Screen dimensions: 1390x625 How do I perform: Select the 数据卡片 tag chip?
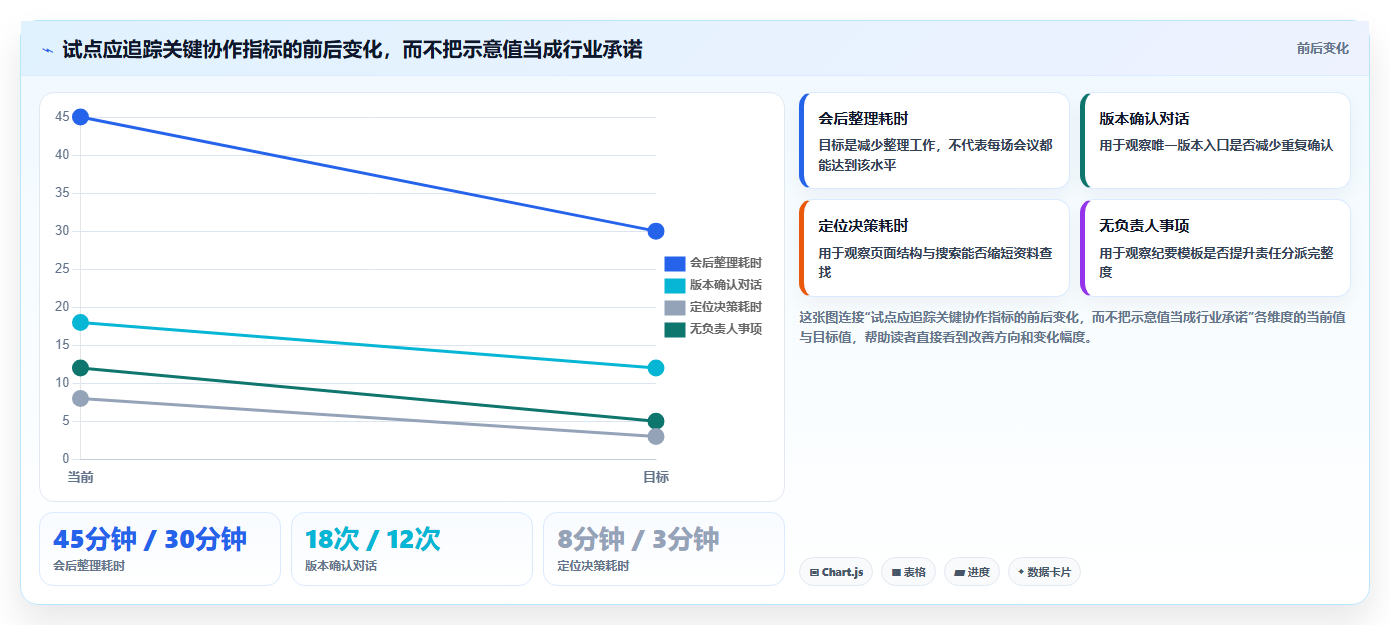point(1044,572)
